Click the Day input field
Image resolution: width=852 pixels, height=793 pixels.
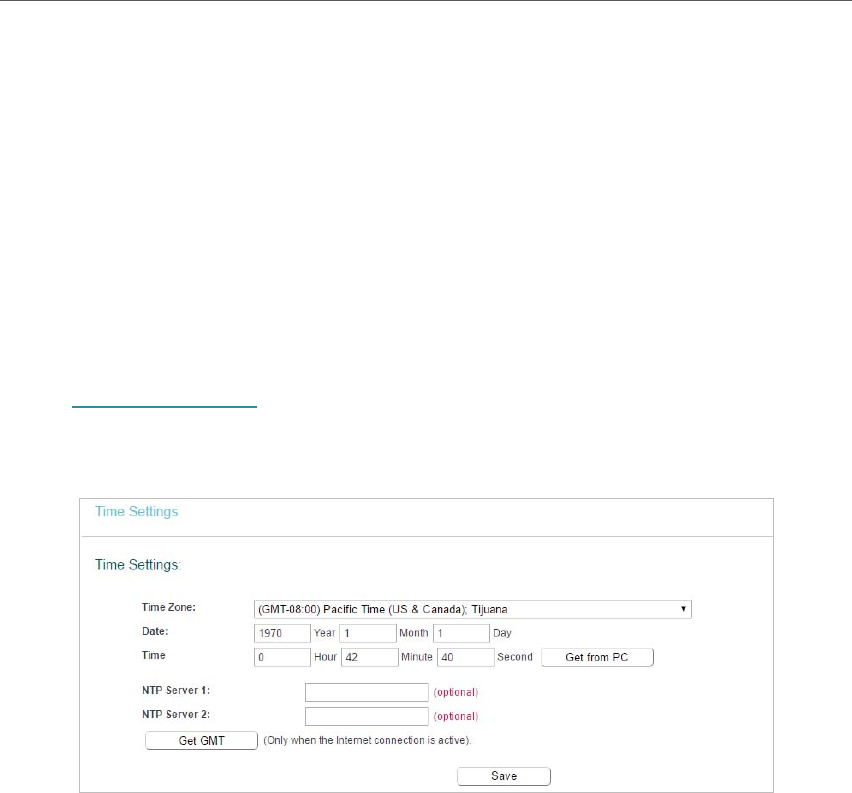[x=461, y=633]
